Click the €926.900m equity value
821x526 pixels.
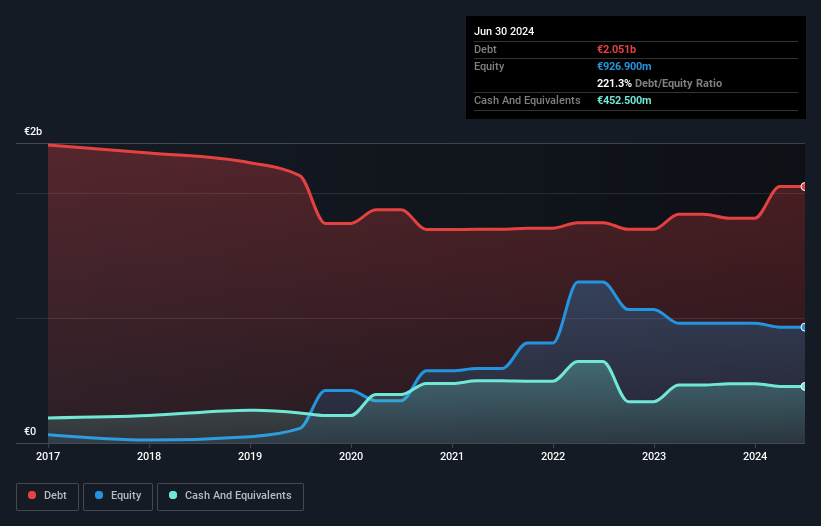pyautogui.click(x=624, y=66)
